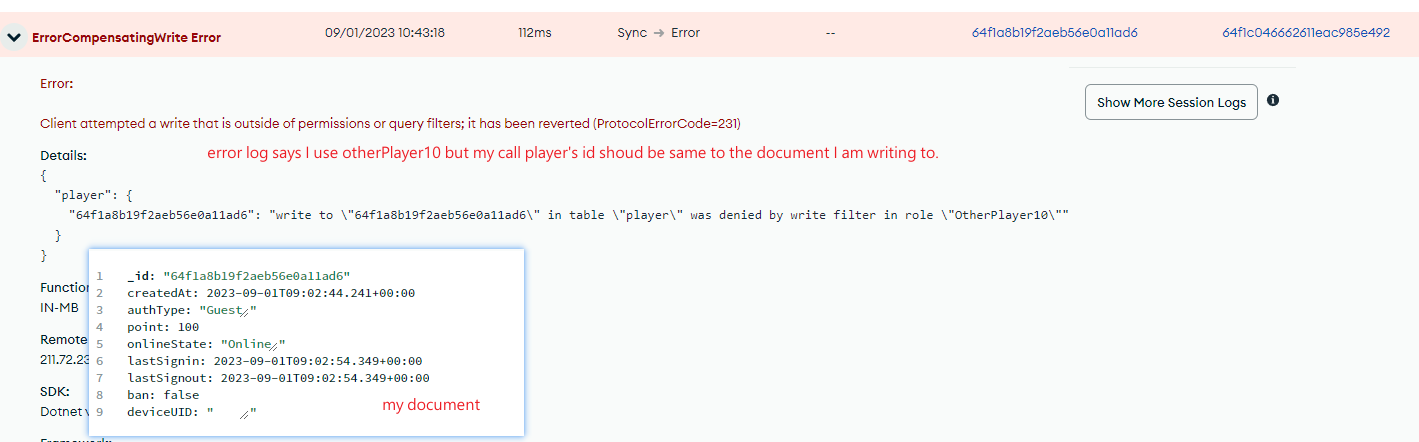Open user ID link 64f1a8b19f2aeb56e0a11ad6

tap(1054, 33)
